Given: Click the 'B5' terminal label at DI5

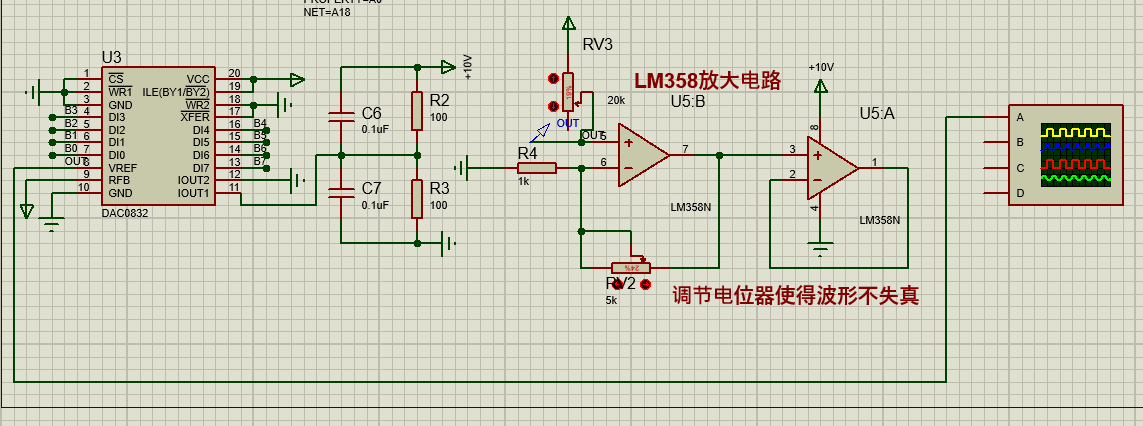Looking at the screenshot, I should (x=260, y=135).
